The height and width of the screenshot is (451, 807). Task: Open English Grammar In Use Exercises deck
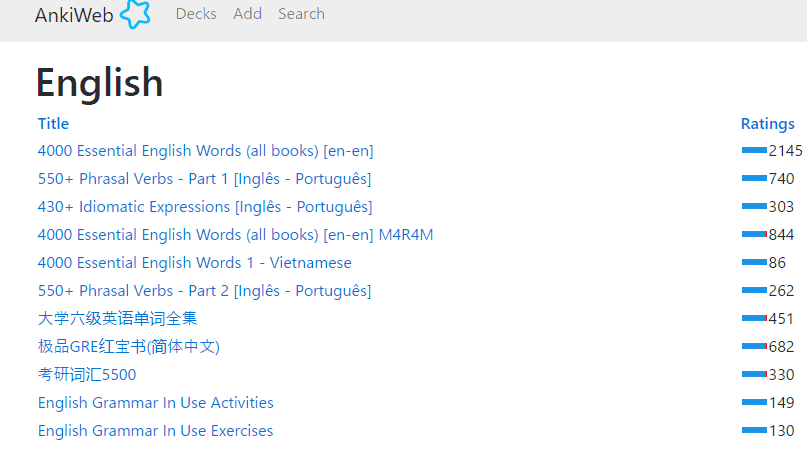[x=155, y=431]
